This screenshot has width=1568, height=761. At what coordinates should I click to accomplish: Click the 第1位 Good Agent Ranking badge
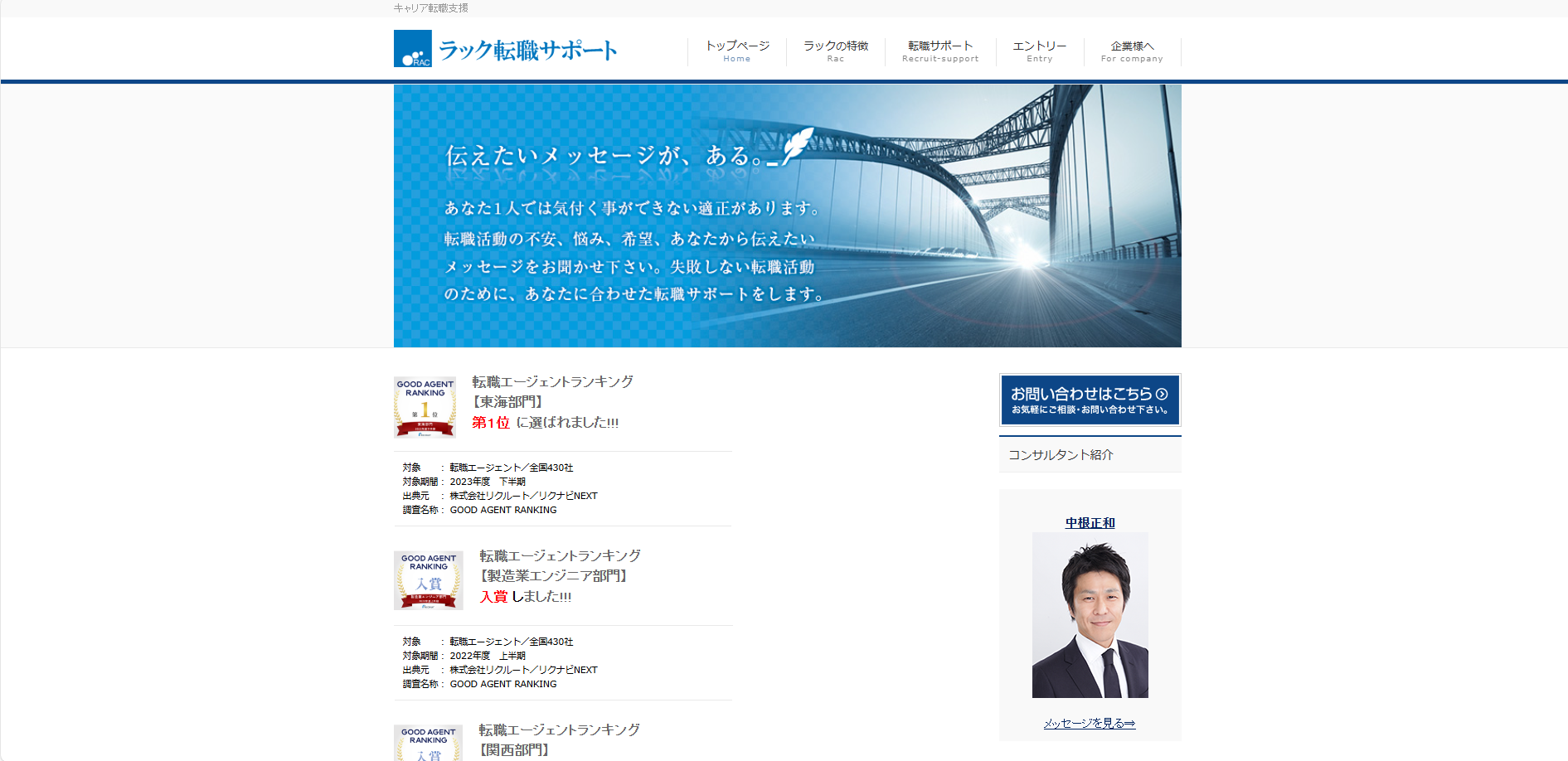tap(425, 407)
